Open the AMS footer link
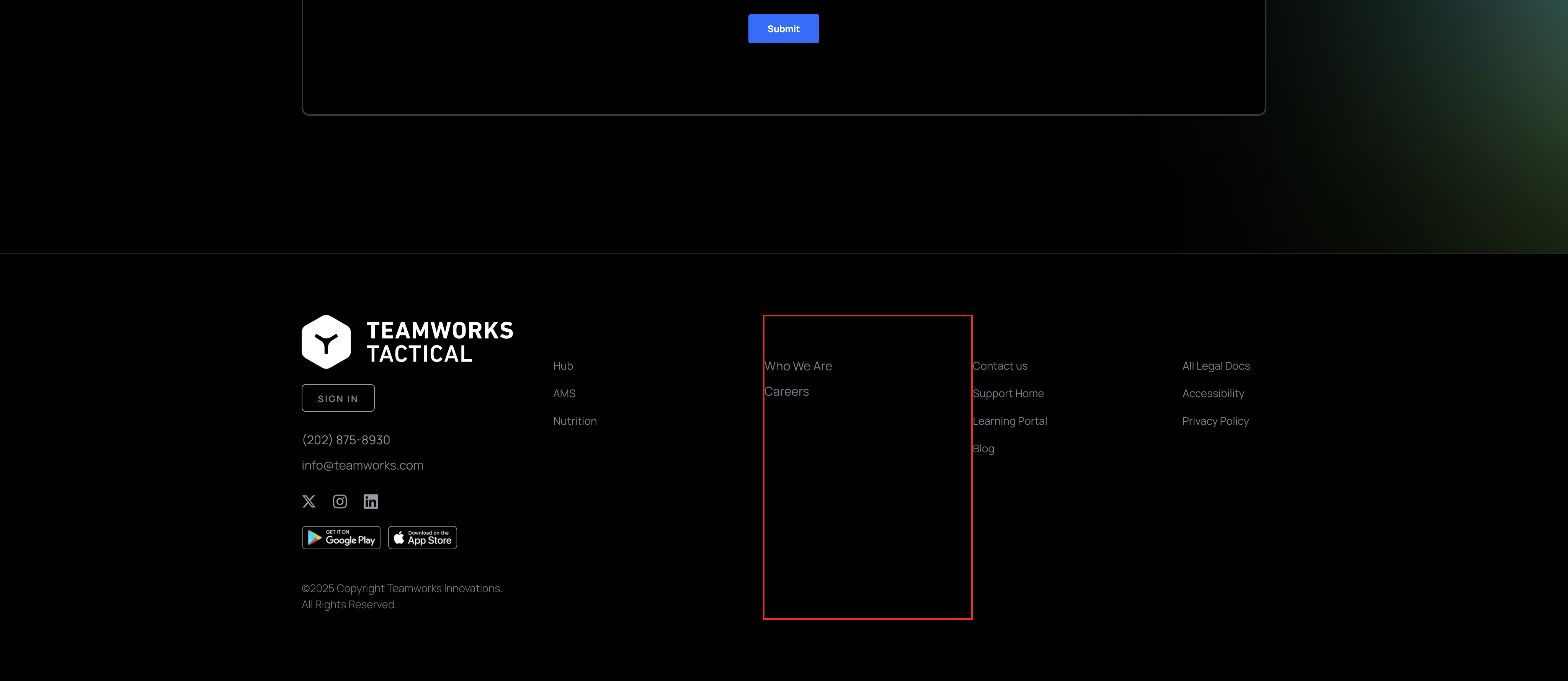Image resolution: width=1568 pixels, height=681 pixels. tap(564, 393)
